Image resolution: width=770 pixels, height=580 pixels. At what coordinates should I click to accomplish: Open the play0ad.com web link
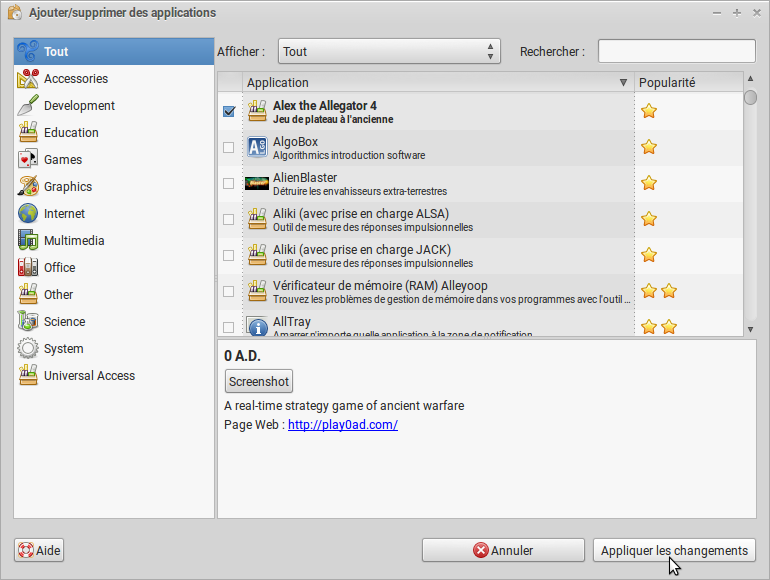[343, 425]
